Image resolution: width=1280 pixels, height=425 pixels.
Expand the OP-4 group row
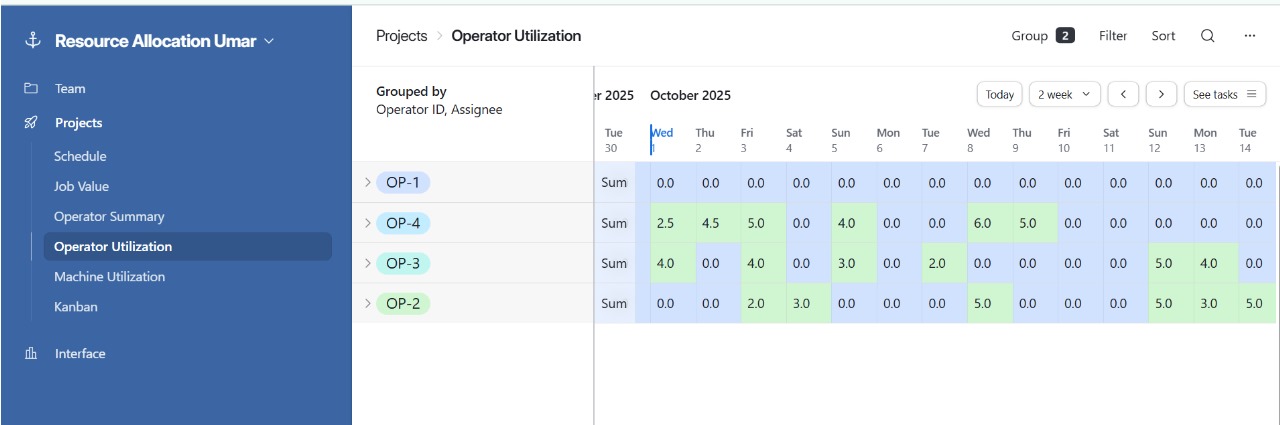click(367, 223)
